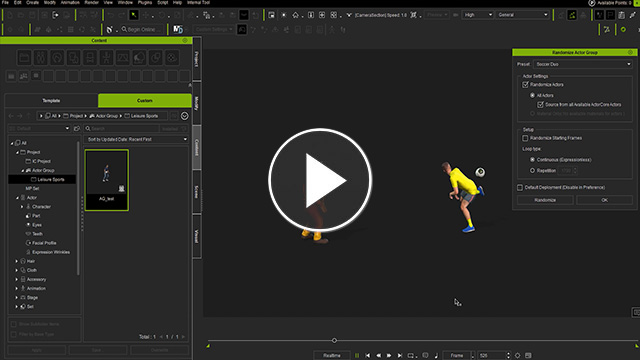Open the Animation category icon in Content
This screenshot has width=640, height=360.
pyautogui.click(x=106, y=58)
